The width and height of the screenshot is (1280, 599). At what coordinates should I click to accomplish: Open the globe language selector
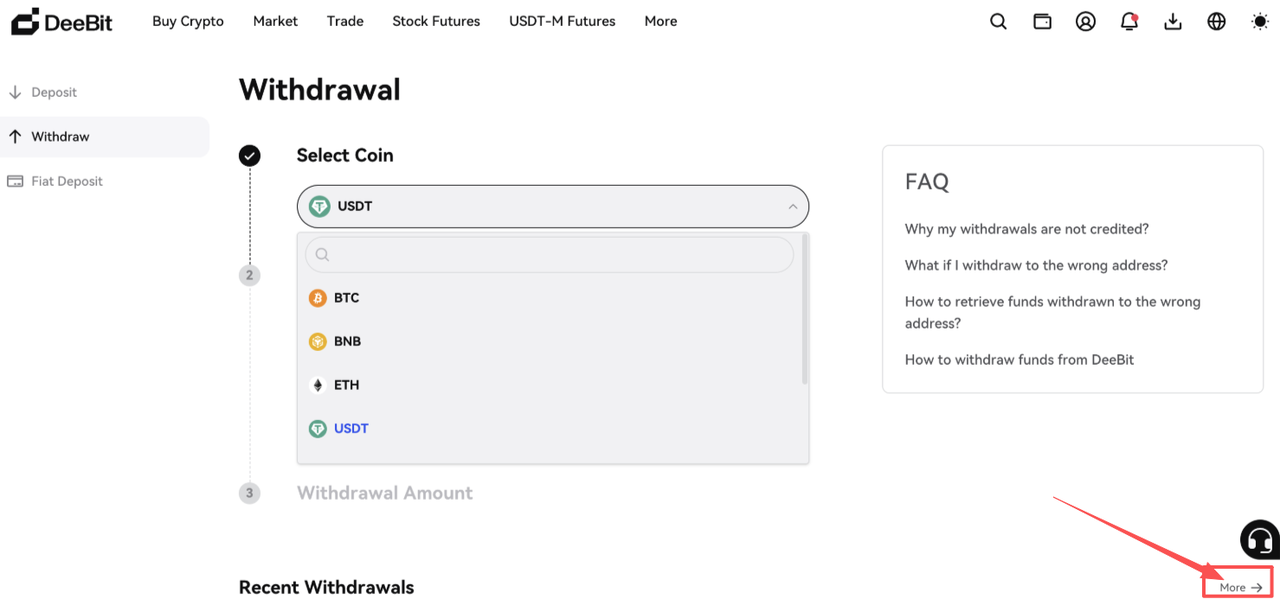point(1216,21)
